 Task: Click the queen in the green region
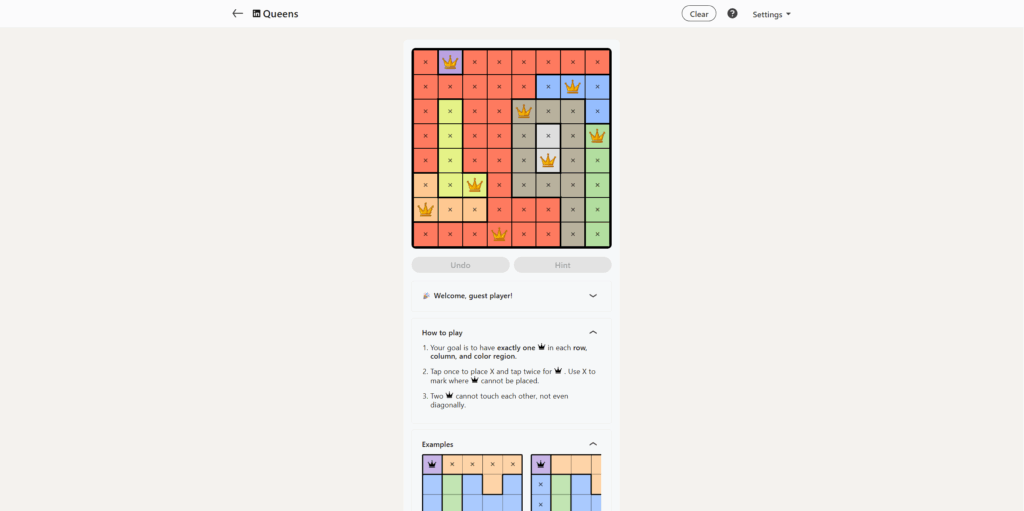597,136
